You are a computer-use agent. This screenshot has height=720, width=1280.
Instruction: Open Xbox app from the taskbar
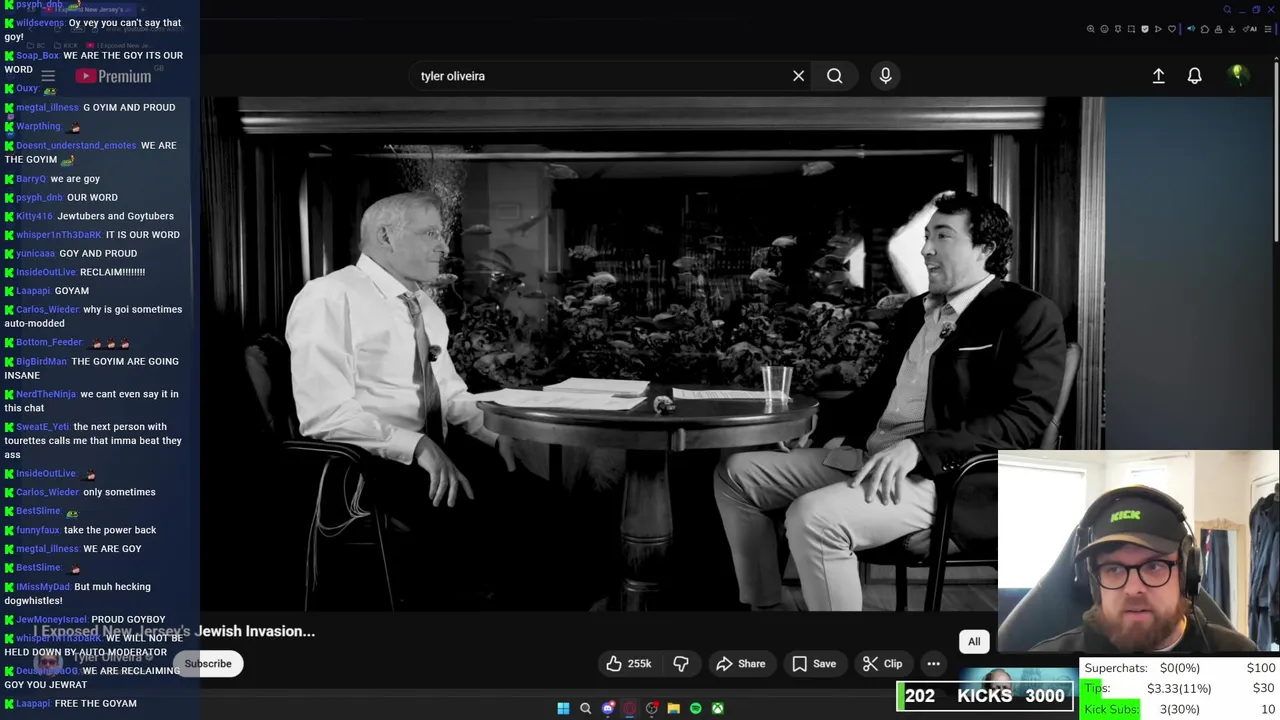point(717,708)
